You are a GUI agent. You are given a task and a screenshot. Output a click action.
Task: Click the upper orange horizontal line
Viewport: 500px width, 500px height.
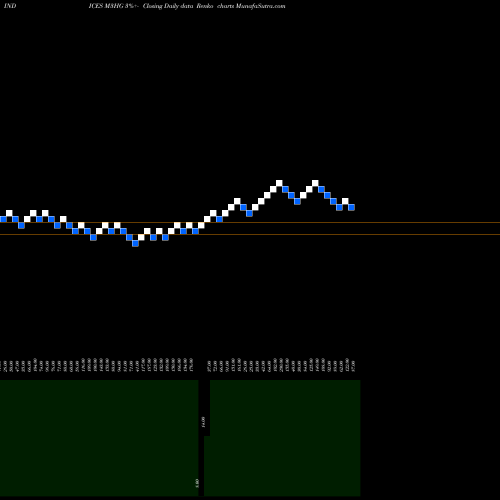coord(250,222)
